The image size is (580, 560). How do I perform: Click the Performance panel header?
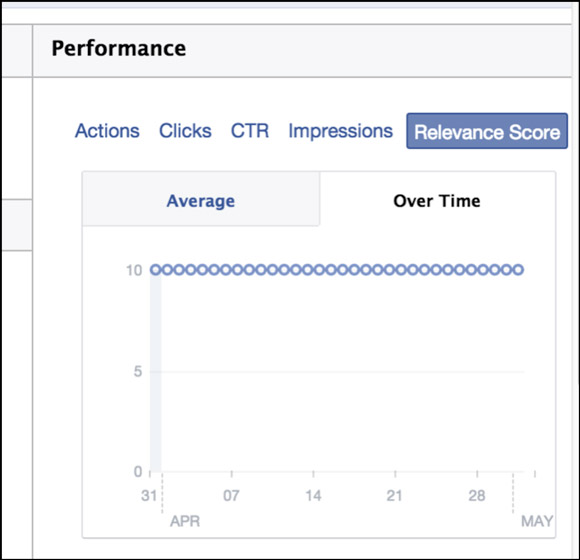pos(302,51)
